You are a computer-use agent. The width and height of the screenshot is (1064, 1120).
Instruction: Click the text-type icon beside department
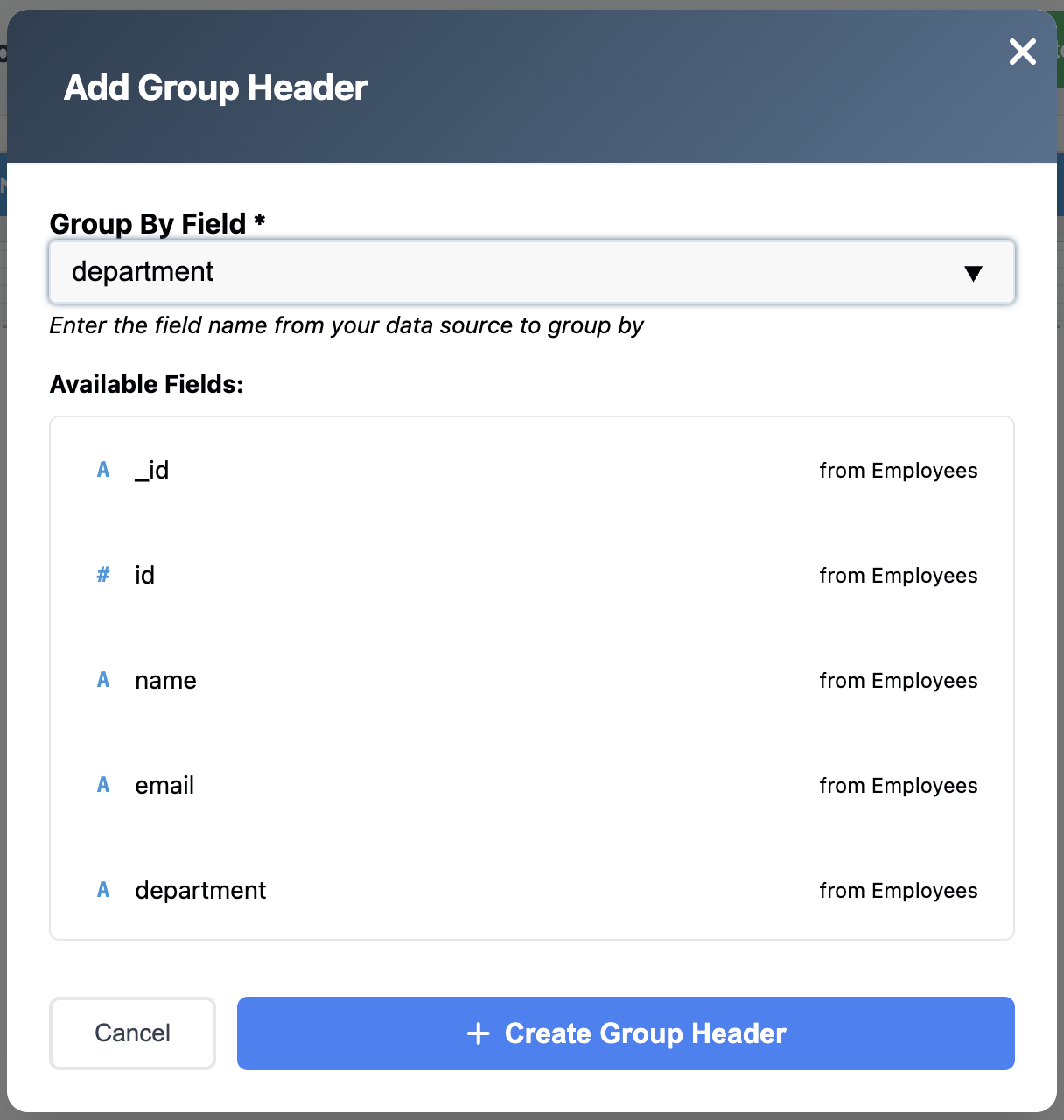tap(103, 890)
